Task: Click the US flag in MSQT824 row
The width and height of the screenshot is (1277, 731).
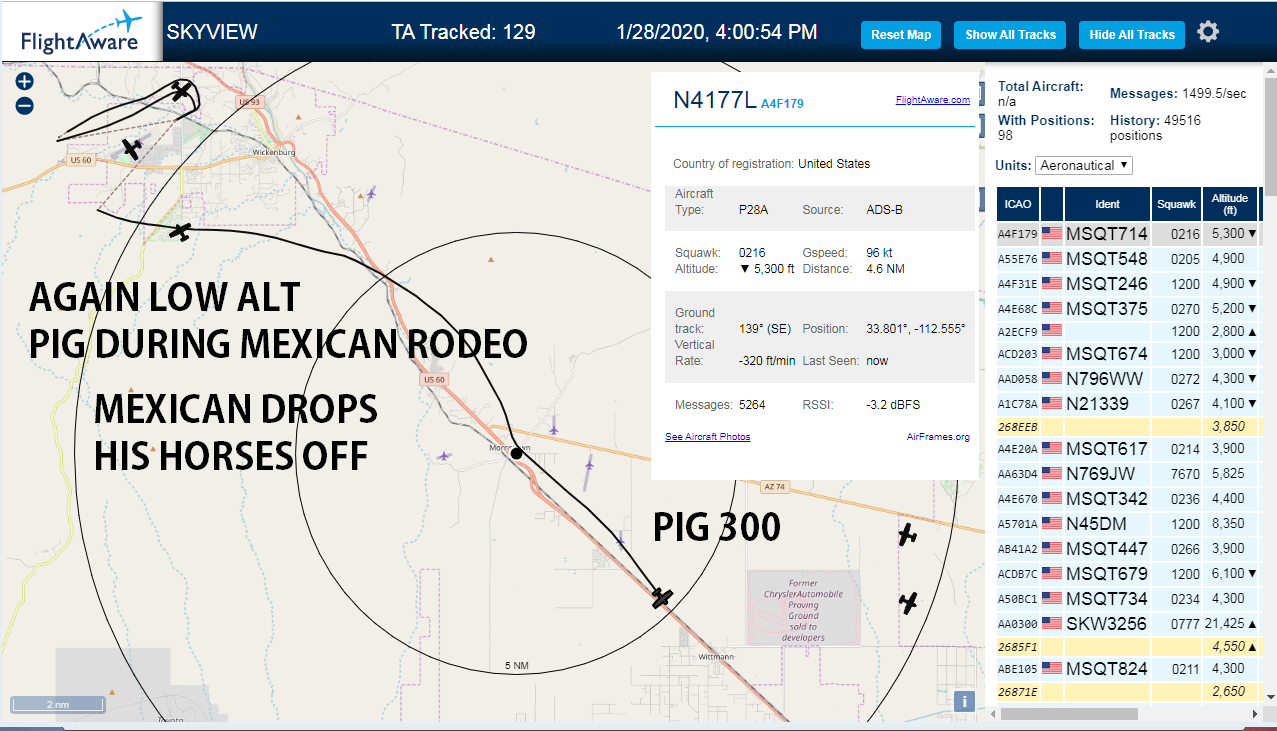Action: 1052,668
